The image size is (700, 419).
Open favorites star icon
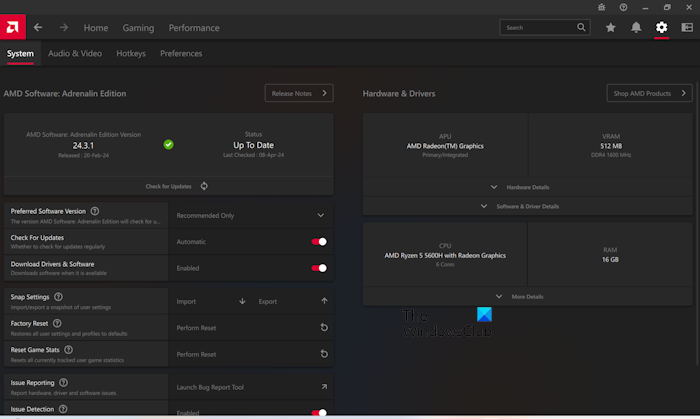point(611,28)
